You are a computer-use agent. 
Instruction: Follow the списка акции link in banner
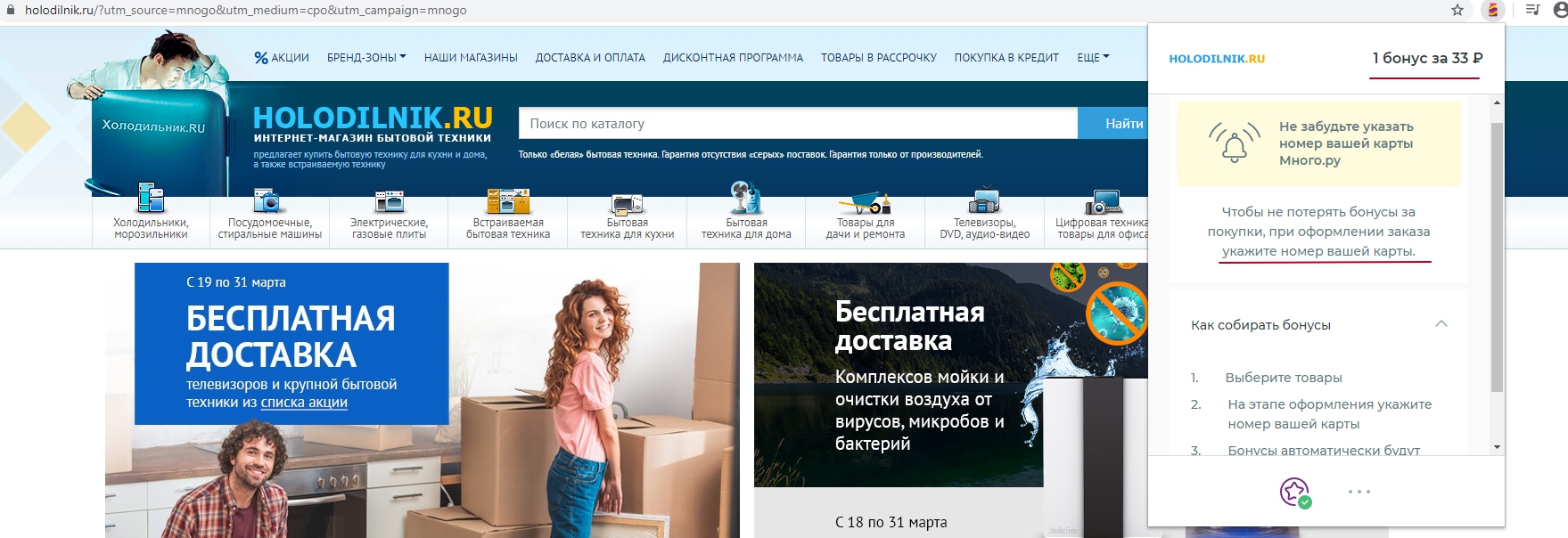tap(304, 403)
